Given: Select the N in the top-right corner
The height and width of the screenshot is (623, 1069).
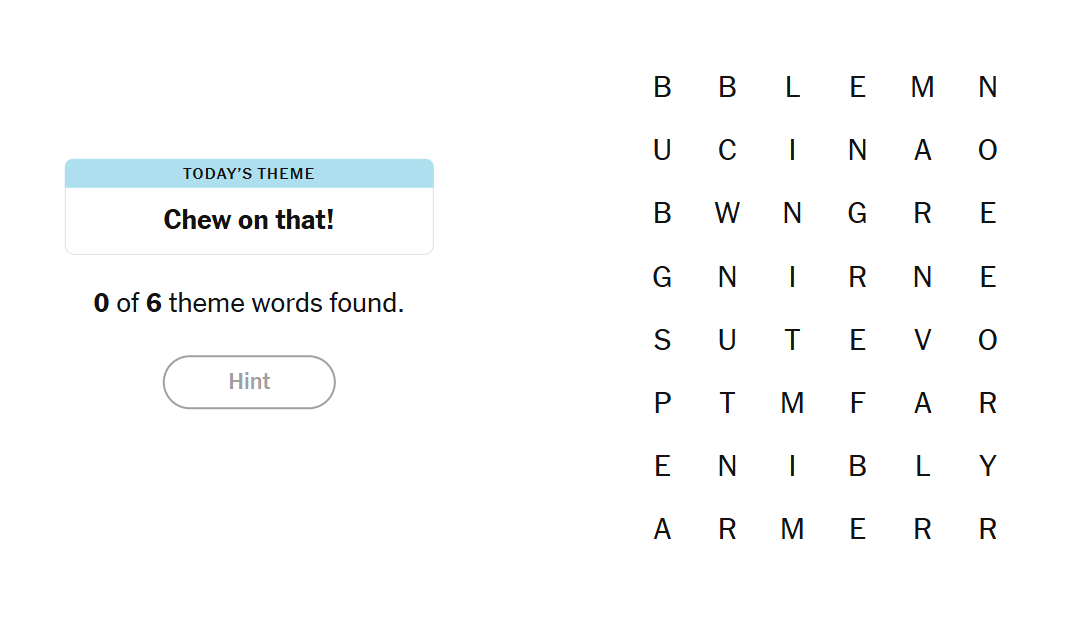Looking at the screenshot, I should [987, 87].
